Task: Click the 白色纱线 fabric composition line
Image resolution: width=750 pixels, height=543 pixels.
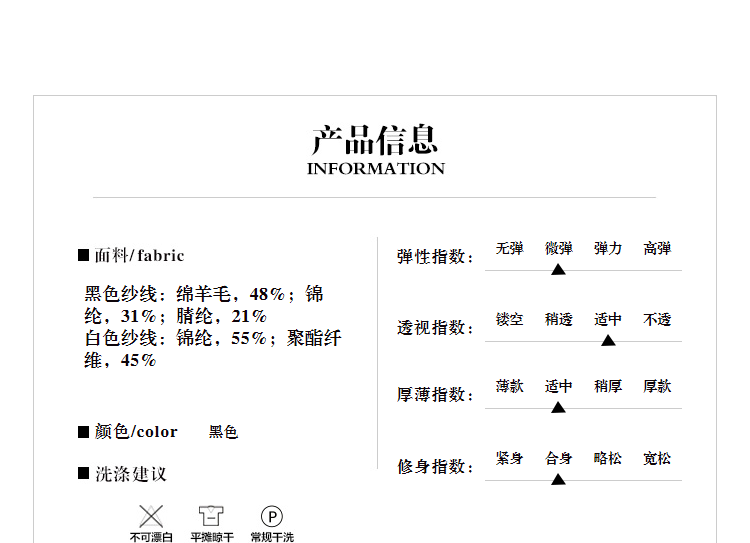Action: pyautogui.click(x=213, y=349)
